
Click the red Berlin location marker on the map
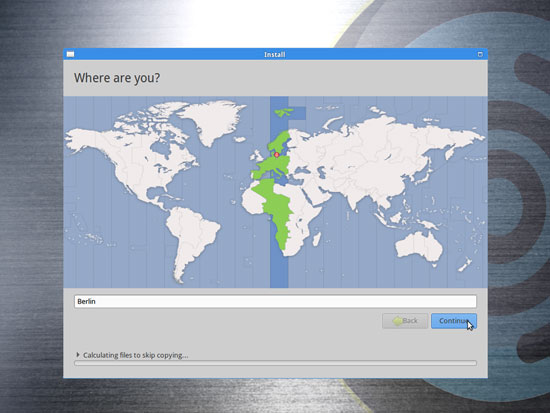click(276, 155)
